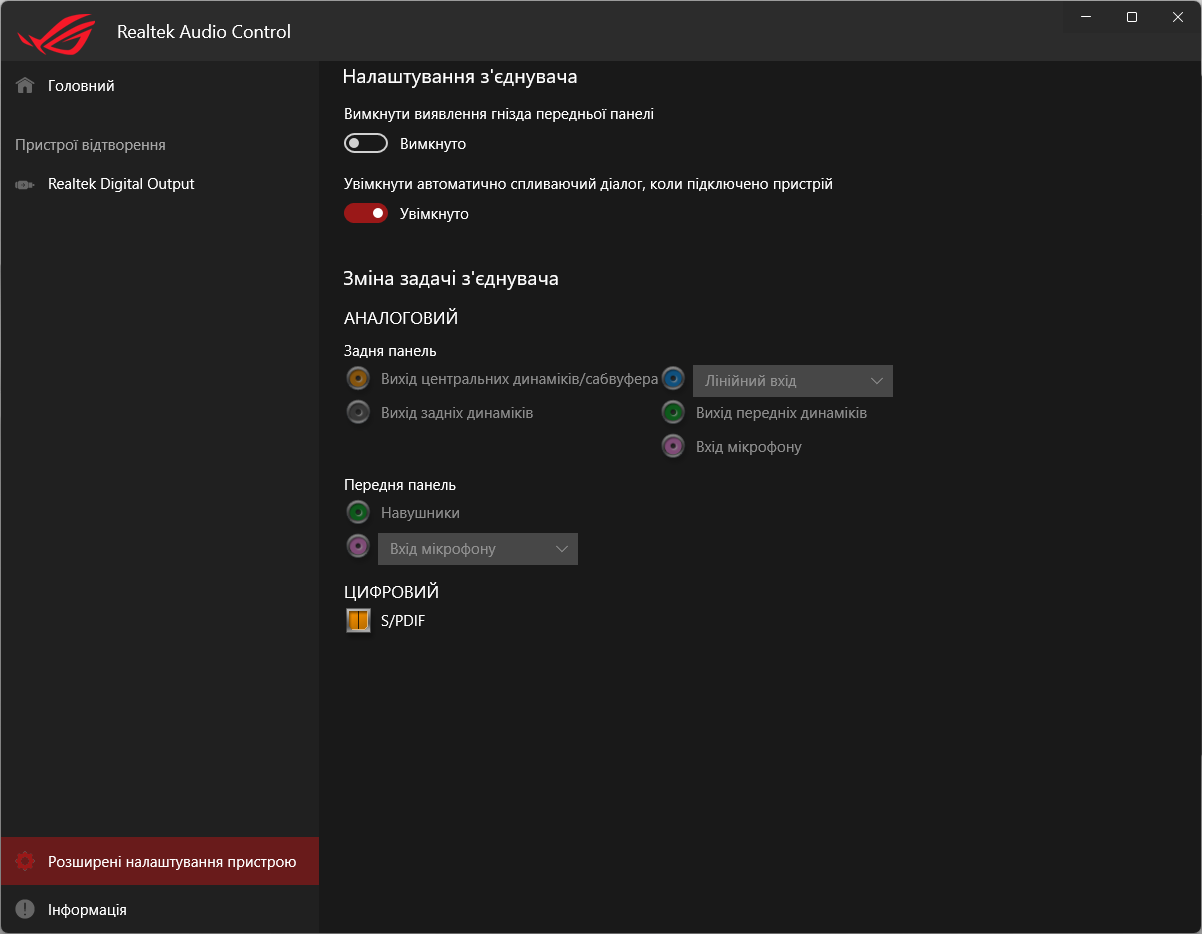Viewport: 1202px width, 934px height.
Task: Click the blue line-in jack icon
Action: [x=673, y=379]
